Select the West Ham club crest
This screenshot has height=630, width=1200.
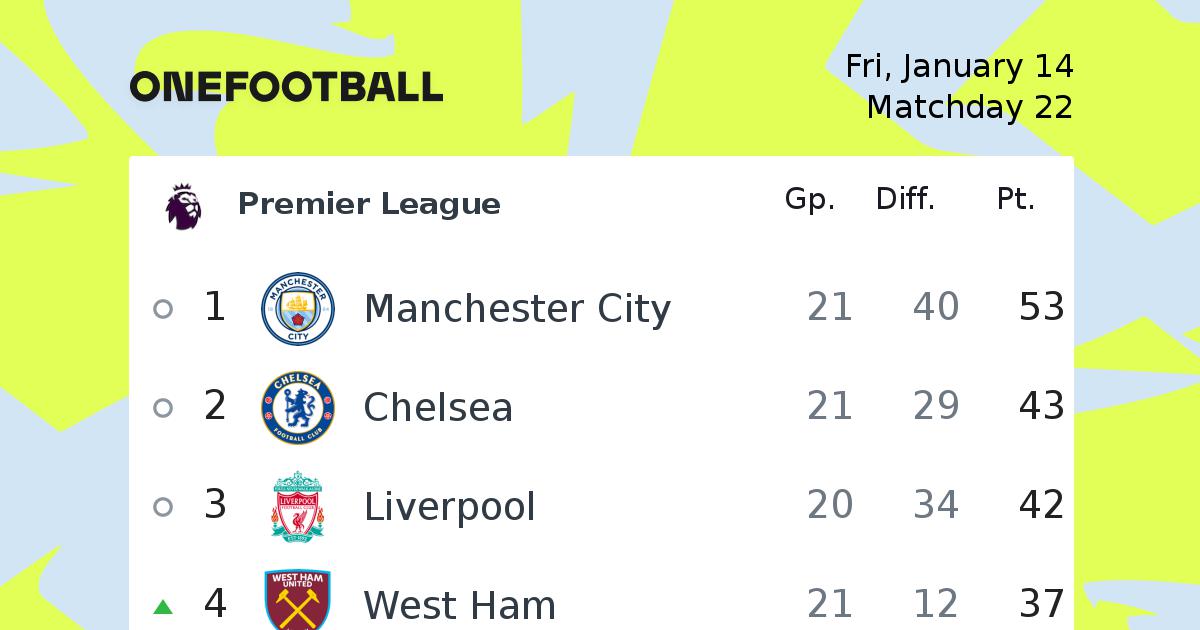(x=298, y=600)
